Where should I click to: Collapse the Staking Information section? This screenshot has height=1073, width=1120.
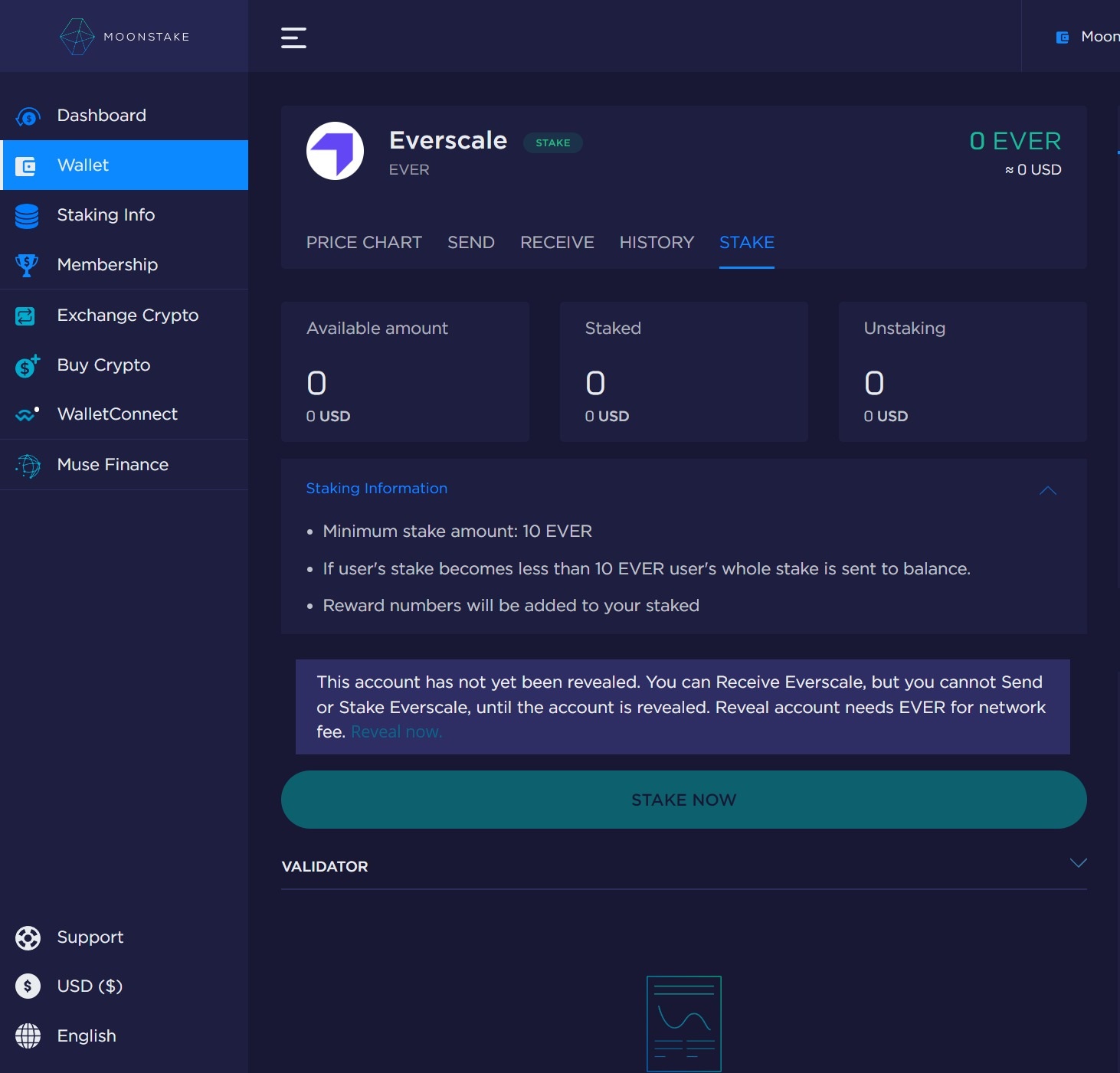pyautogui.click(x=1047, y=490)
